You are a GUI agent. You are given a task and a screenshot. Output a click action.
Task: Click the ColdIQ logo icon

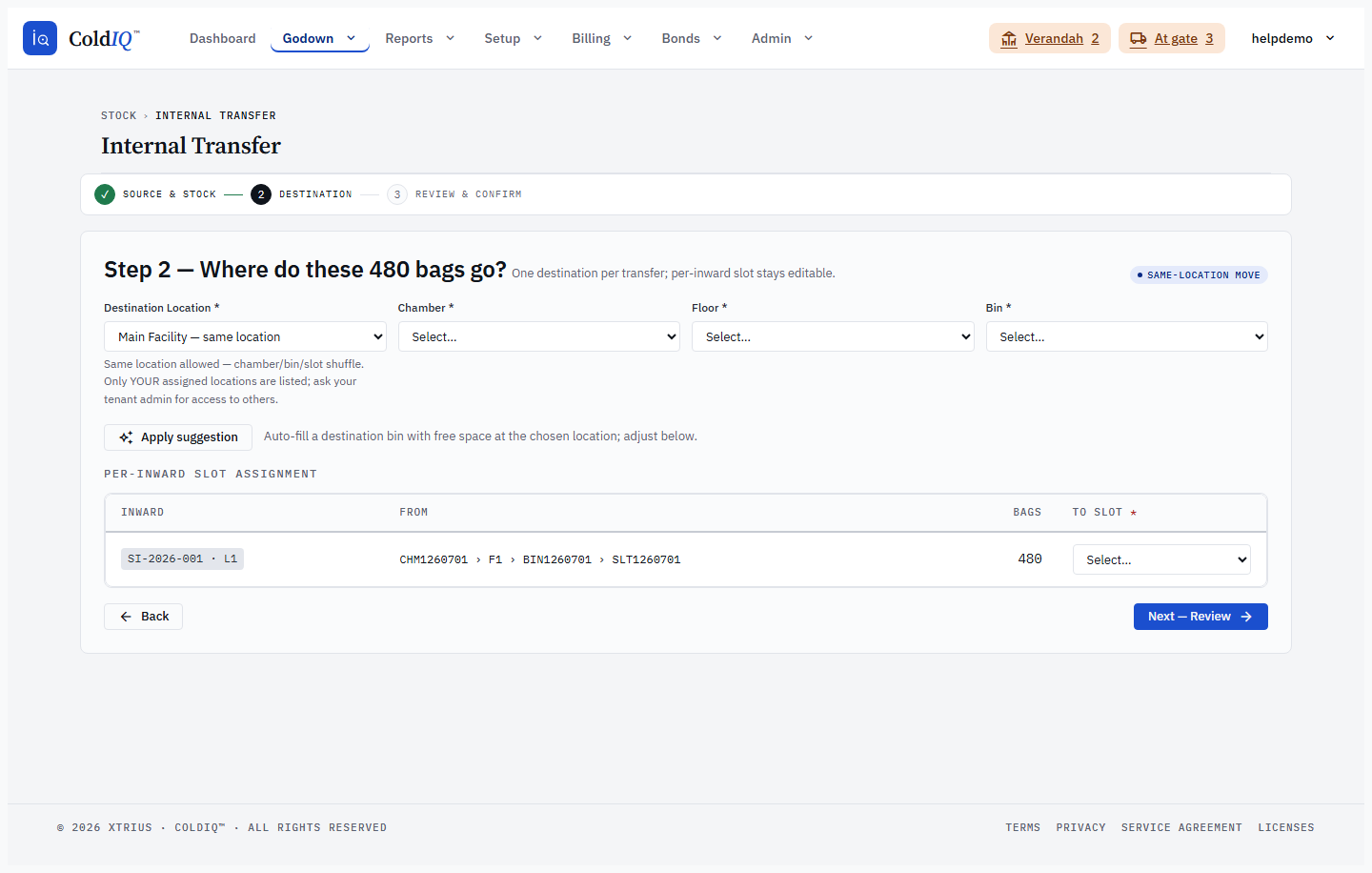click(40, 38)
